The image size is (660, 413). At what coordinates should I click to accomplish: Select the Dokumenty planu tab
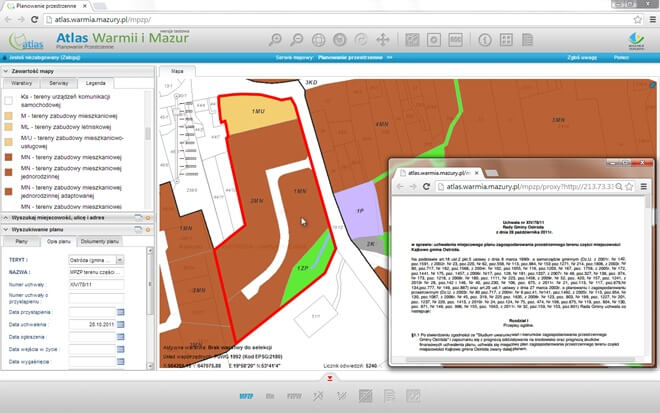(100, 241)
